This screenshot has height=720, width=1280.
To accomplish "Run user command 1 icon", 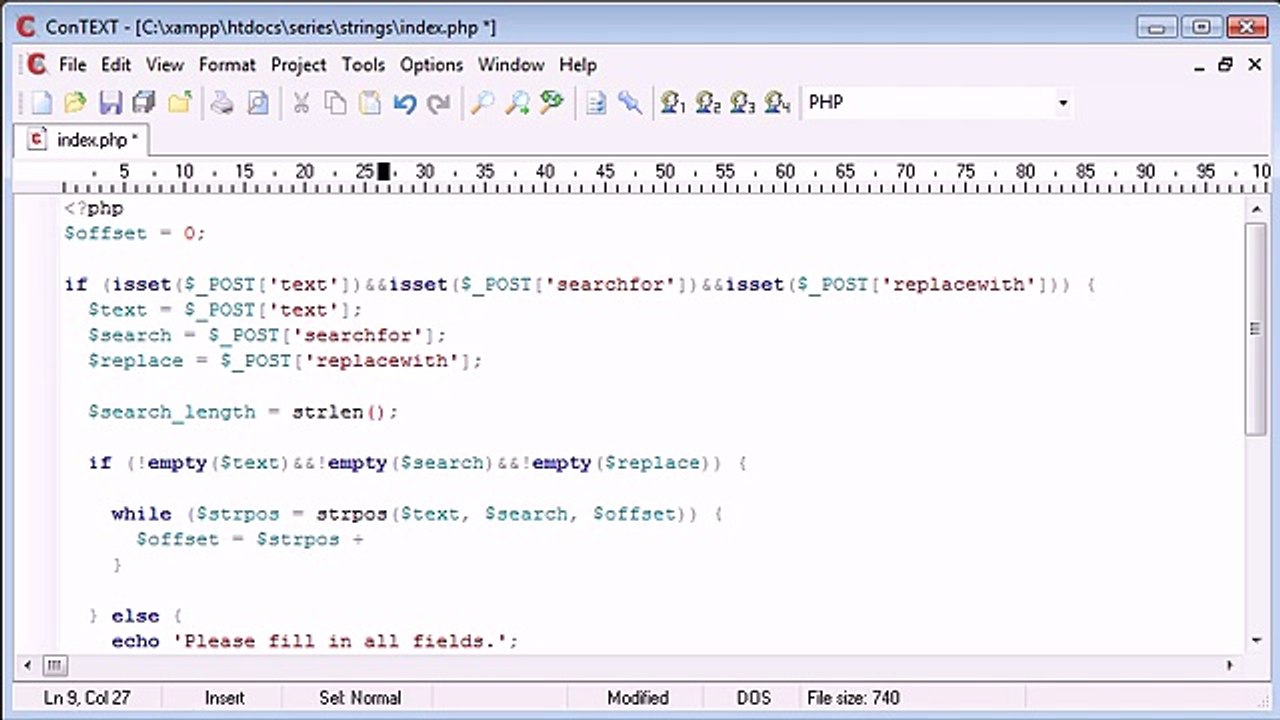I will [673, 102].
